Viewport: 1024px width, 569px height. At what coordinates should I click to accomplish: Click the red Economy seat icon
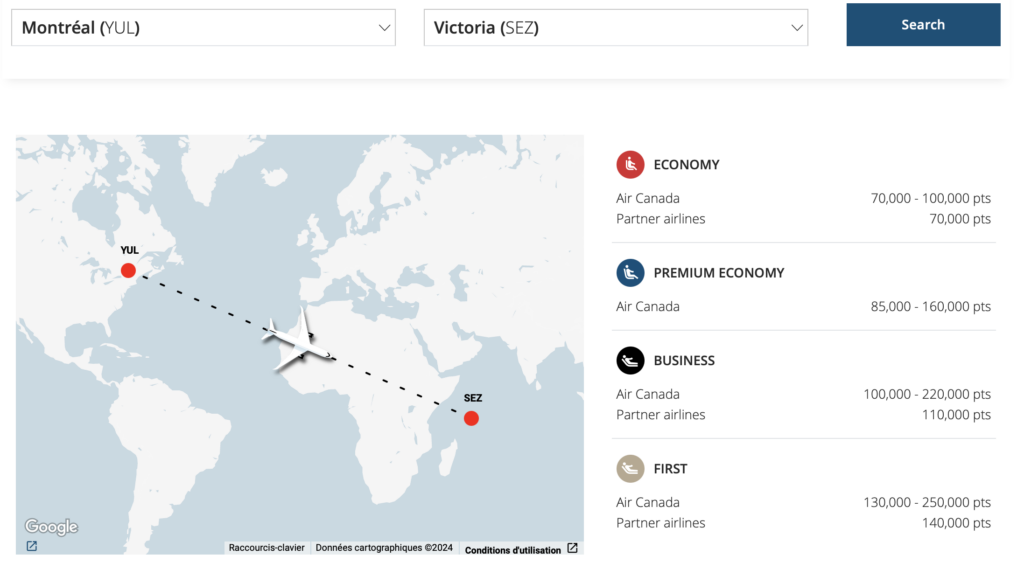click(x=630, y=165)
